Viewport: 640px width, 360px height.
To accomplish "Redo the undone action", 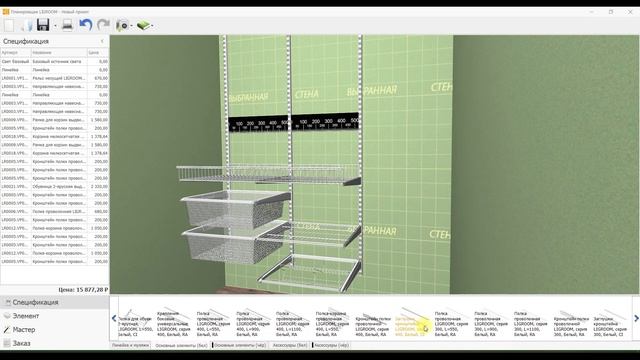I will coord(103,25).
